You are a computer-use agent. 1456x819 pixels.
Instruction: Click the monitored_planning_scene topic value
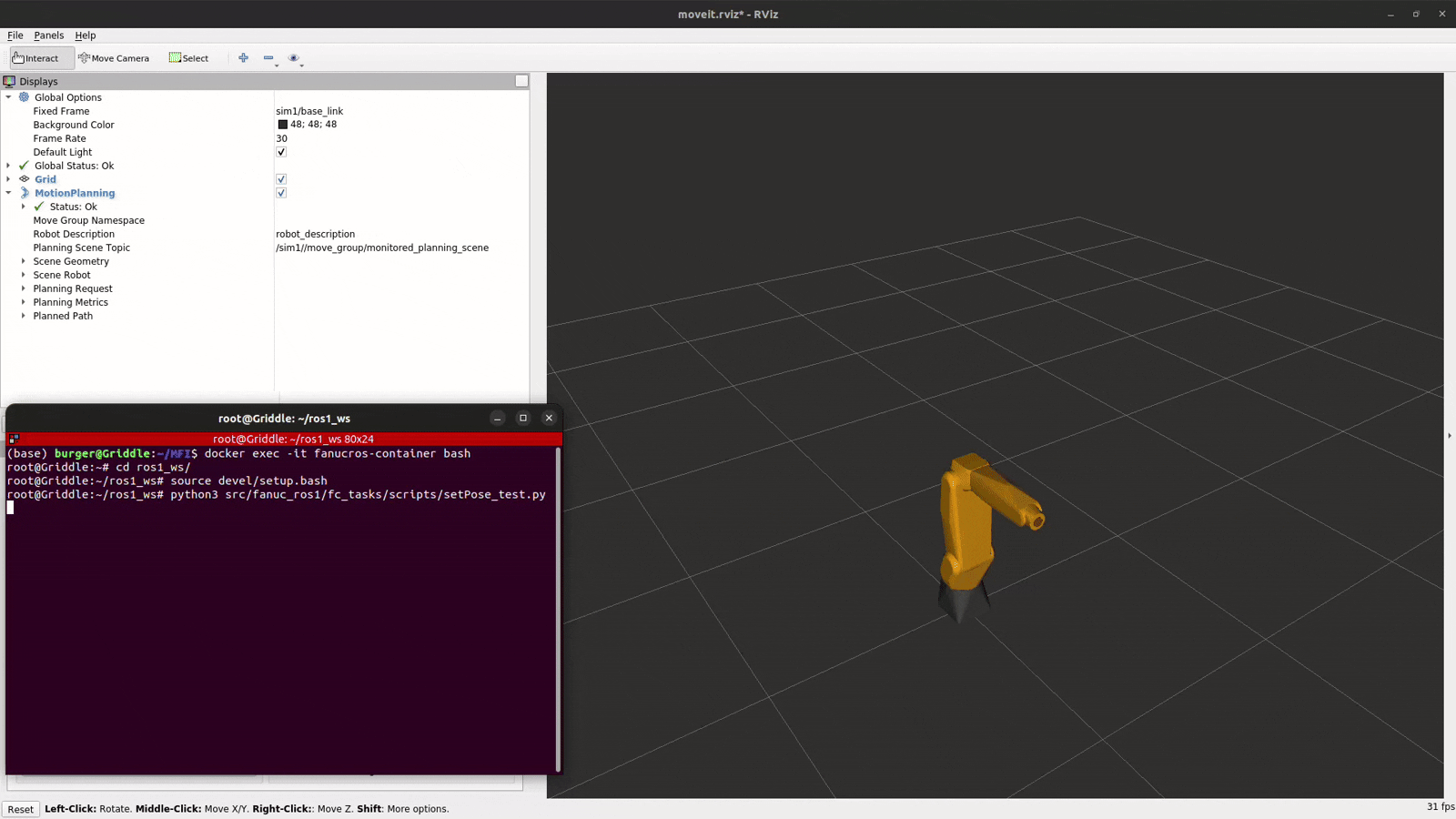coord(382,248)
